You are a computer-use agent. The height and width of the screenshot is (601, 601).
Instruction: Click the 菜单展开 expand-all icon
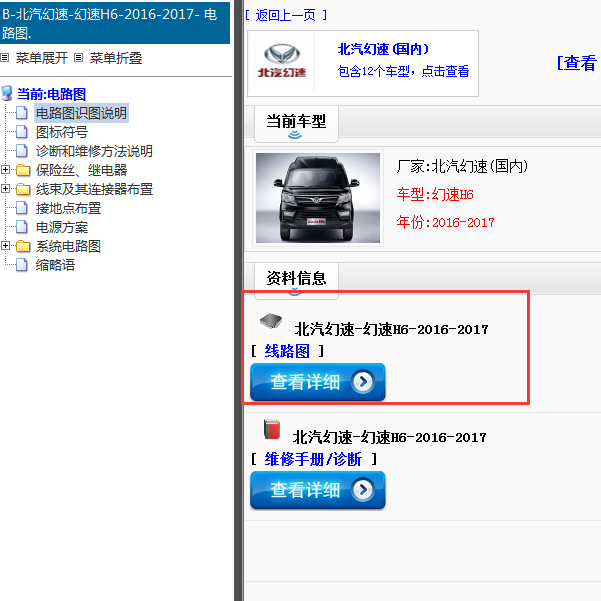5,58
